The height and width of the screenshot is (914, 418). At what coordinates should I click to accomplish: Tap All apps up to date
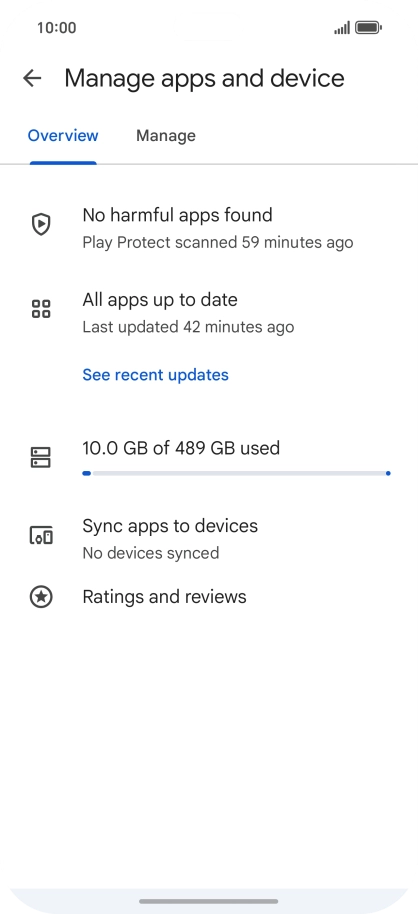tap(160, 300)
